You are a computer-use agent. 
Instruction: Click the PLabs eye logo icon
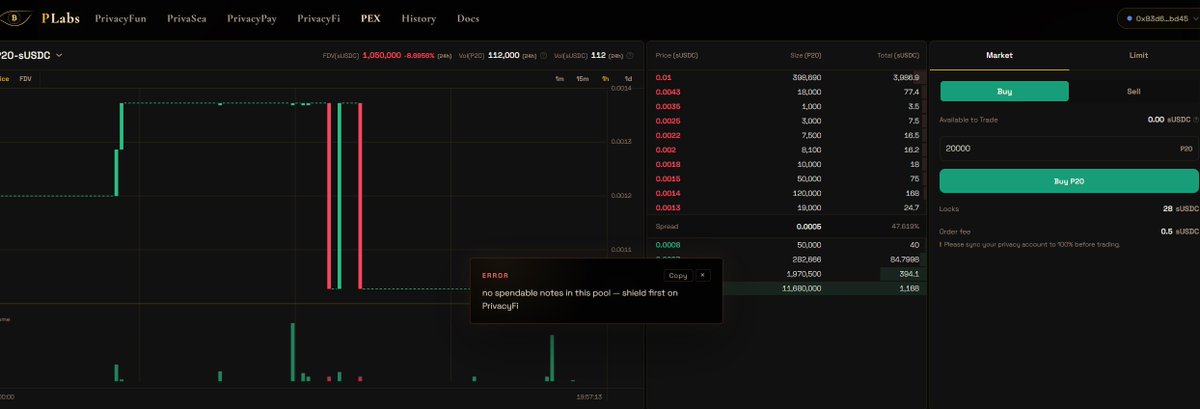(x=17, y=18)
